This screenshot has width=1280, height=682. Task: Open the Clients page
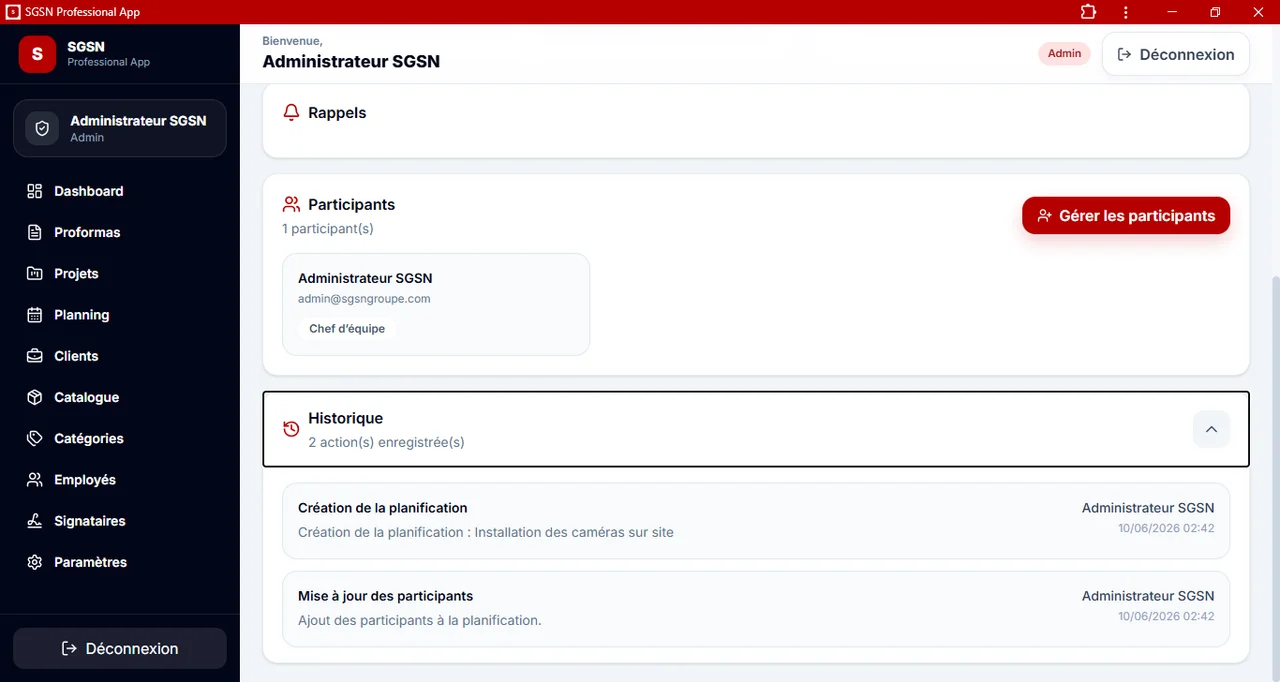120,356
